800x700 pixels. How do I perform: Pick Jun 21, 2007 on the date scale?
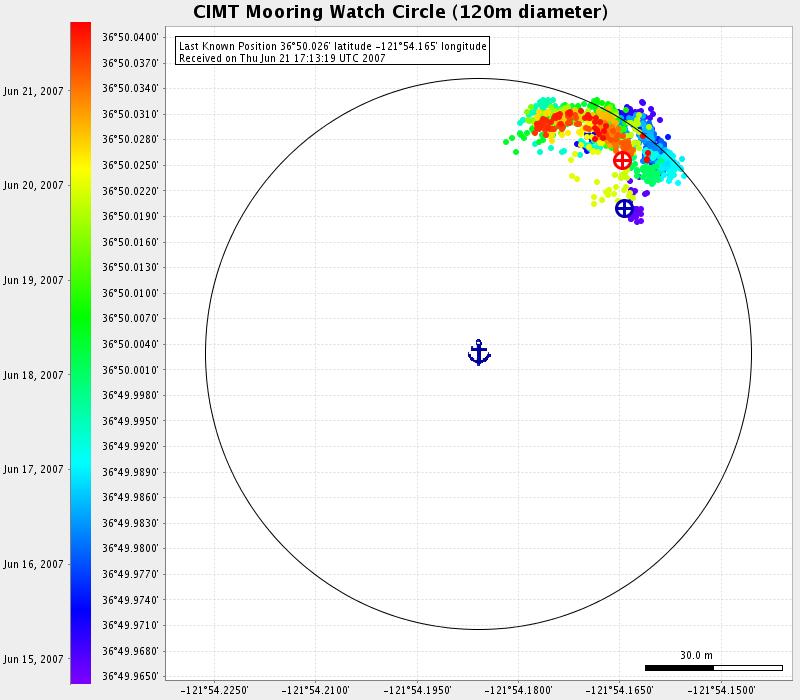33,91
